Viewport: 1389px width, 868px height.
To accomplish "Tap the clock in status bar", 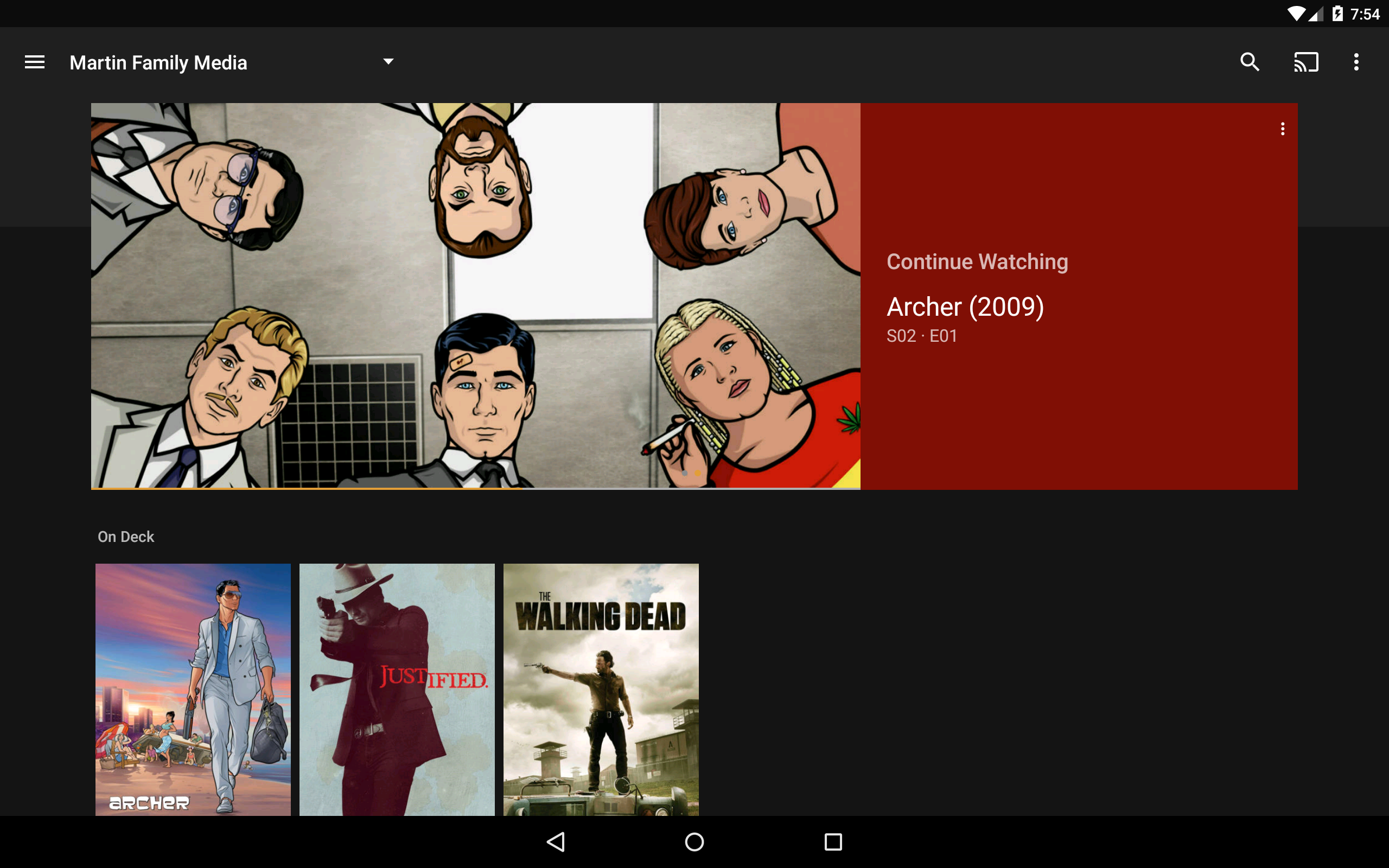I will point(1365,14).
